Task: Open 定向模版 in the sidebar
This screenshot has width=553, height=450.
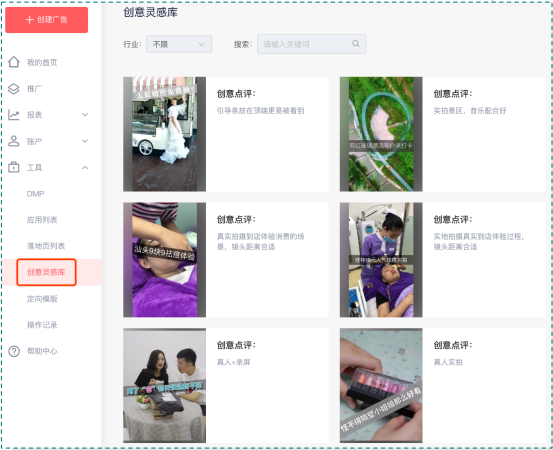Action: pyautogui.click(x=42, y=299)
